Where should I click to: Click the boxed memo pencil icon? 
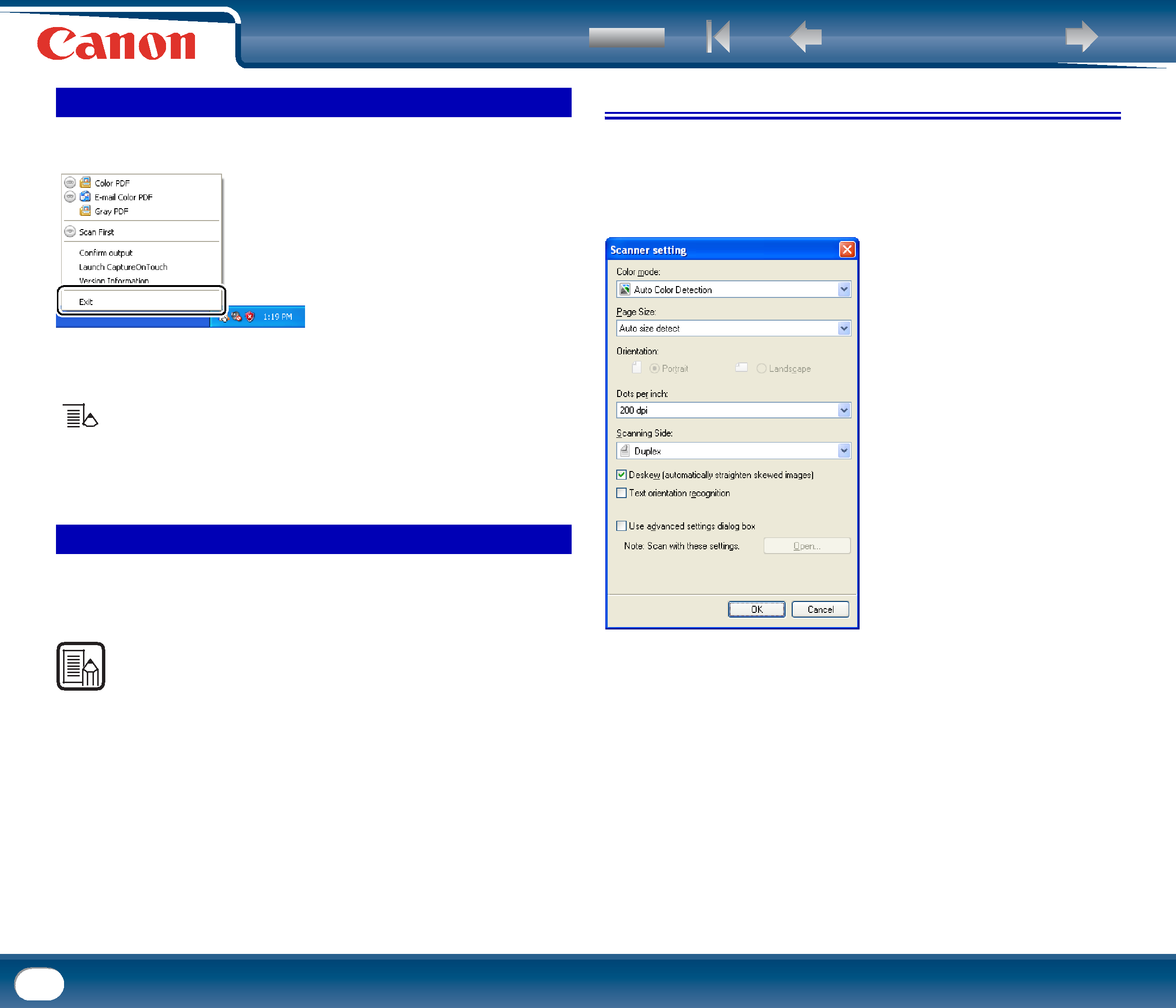click(x=81, y=666)
